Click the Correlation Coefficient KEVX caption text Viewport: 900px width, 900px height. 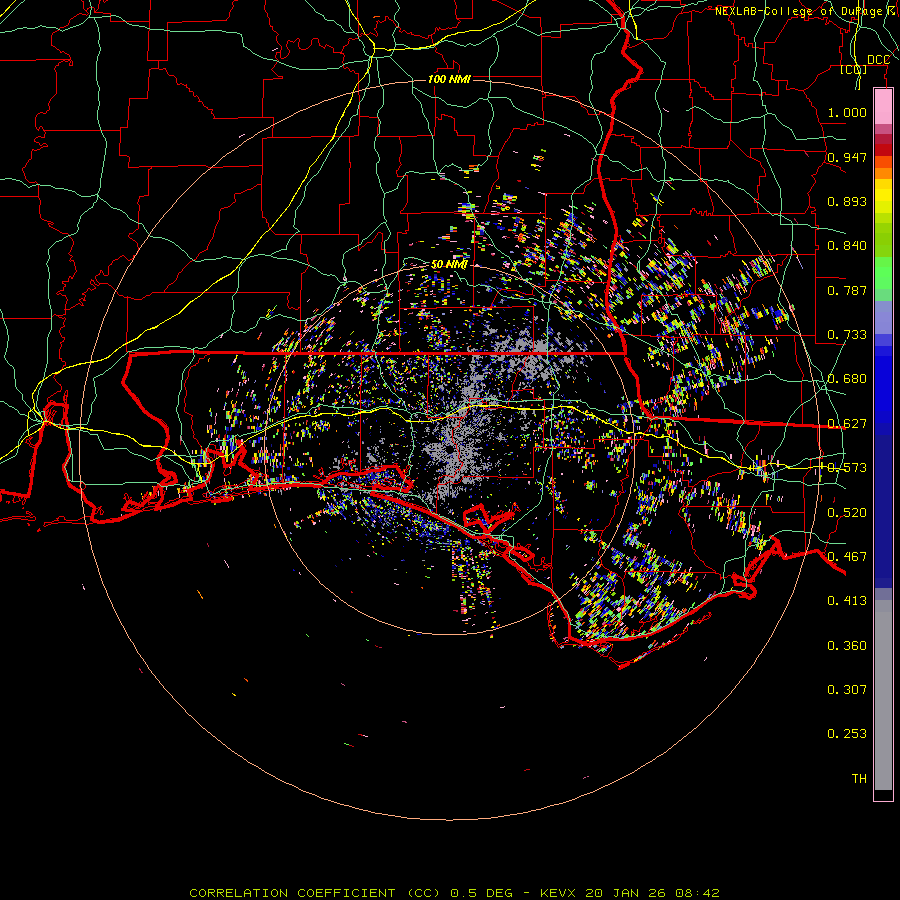[x=455, y=893]
